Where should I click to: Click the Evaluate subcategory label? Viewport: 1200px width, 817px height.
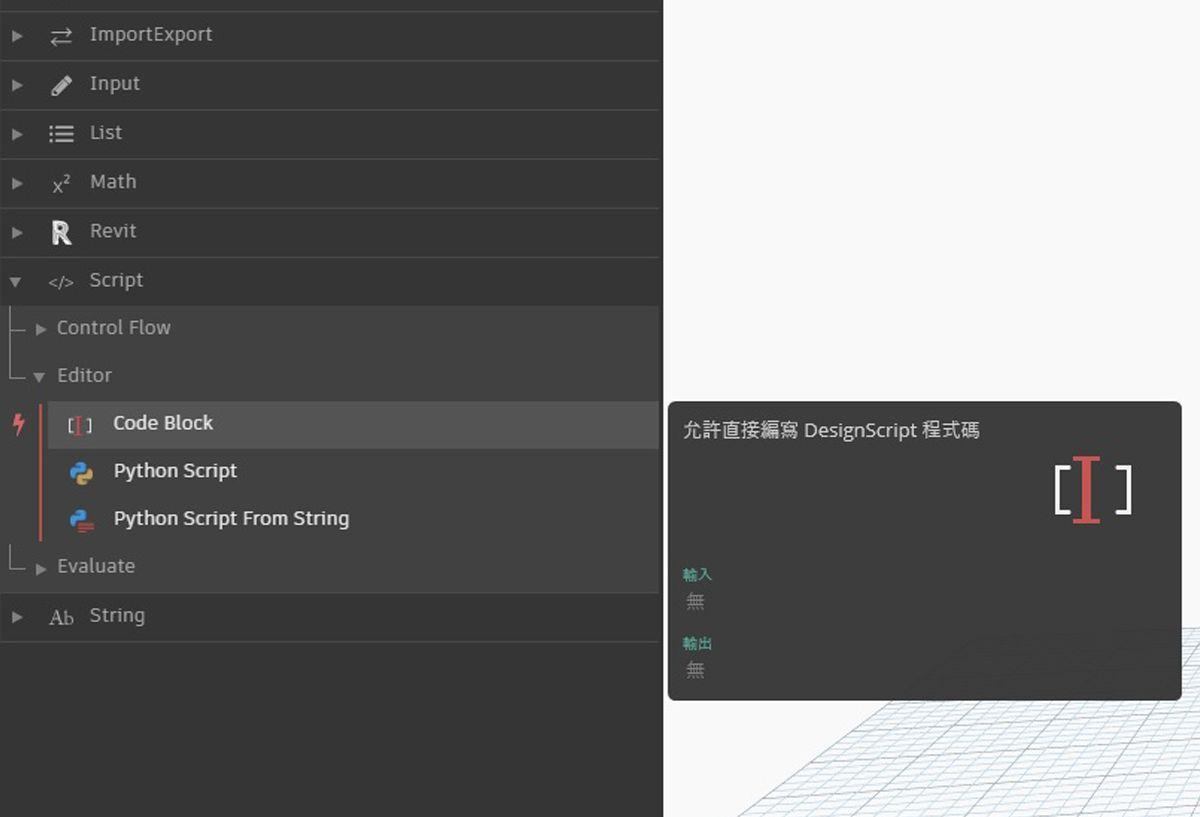(96, 565)
